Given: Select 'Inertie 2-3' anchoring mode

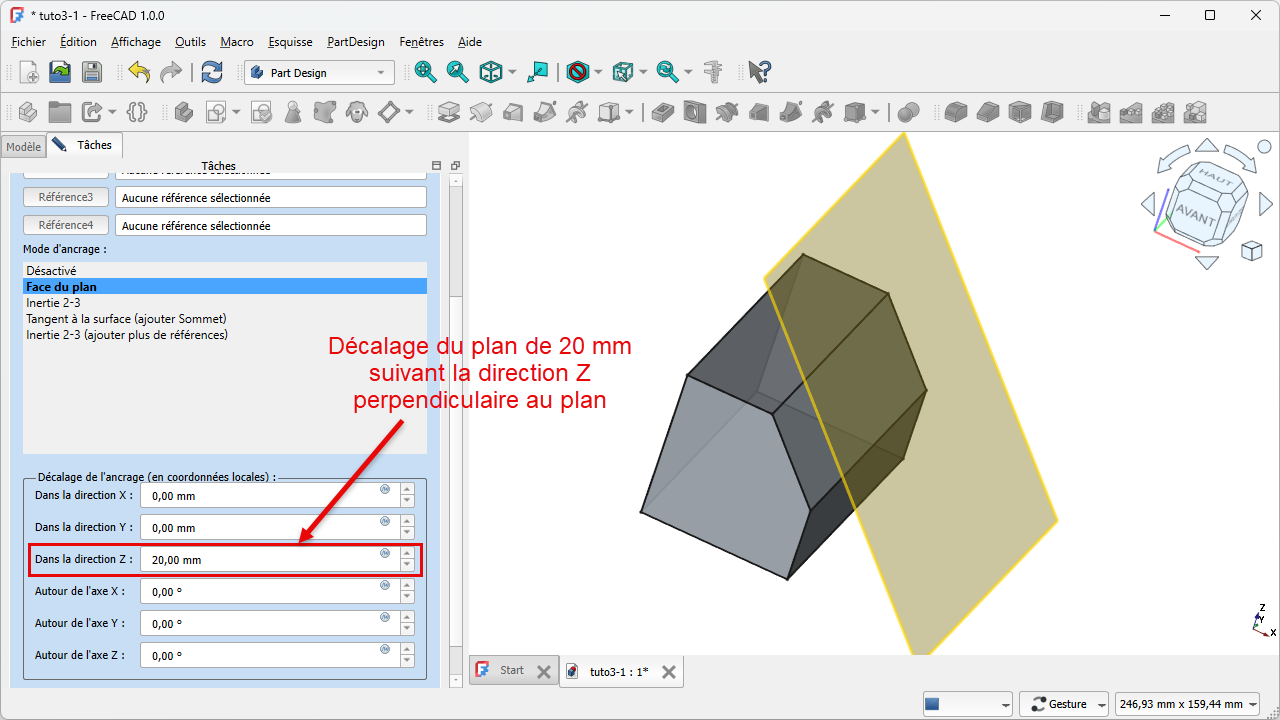Looking at the screenshot, I should (x=53, y=303).
